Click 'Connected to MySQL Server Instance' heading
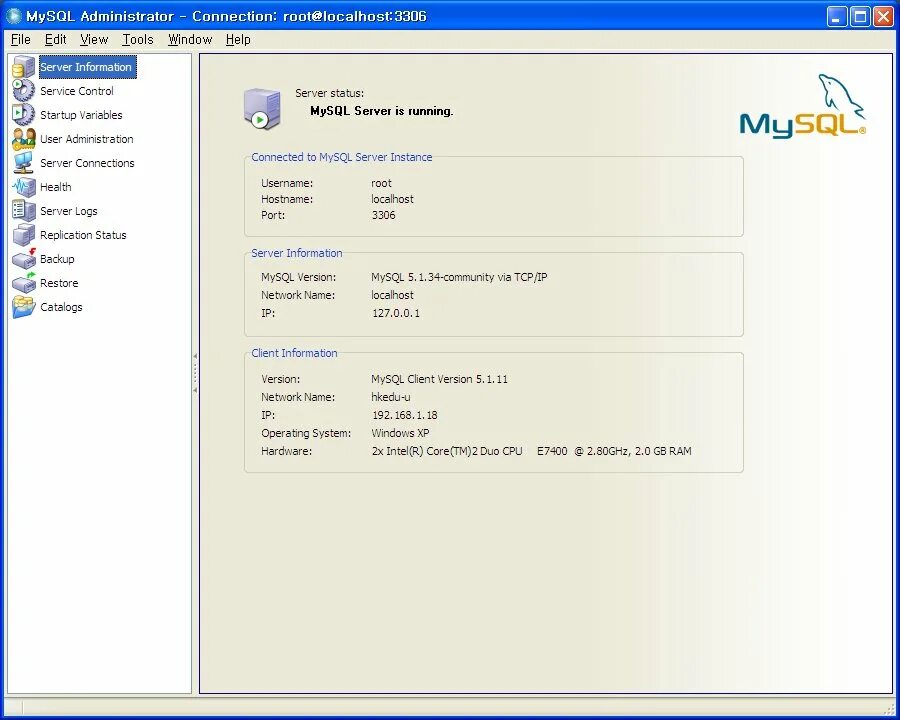900x720 pixels. (x=342, y=157)
